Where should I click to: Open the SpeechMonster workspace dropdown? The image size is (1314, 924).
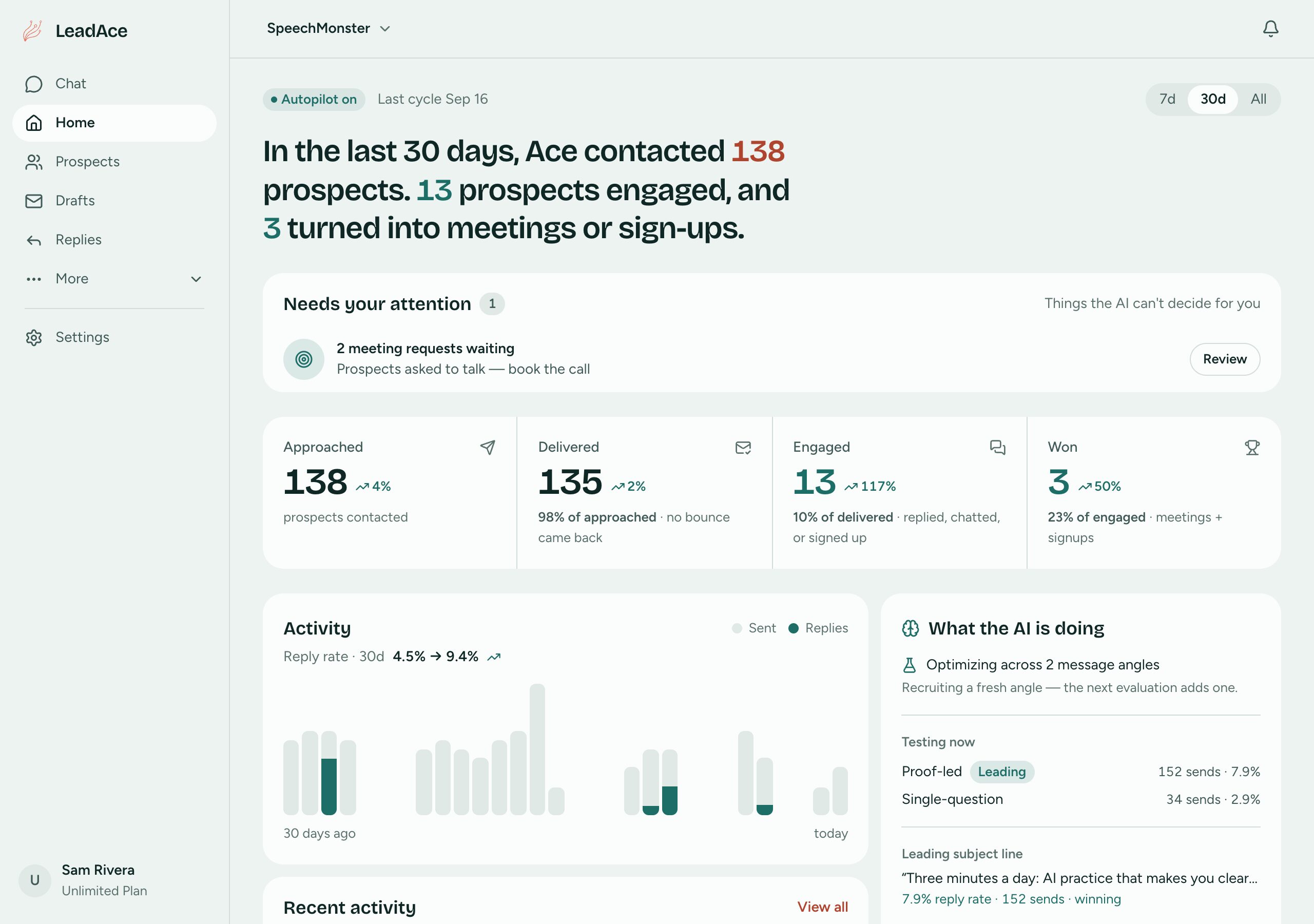pos(328,29)
